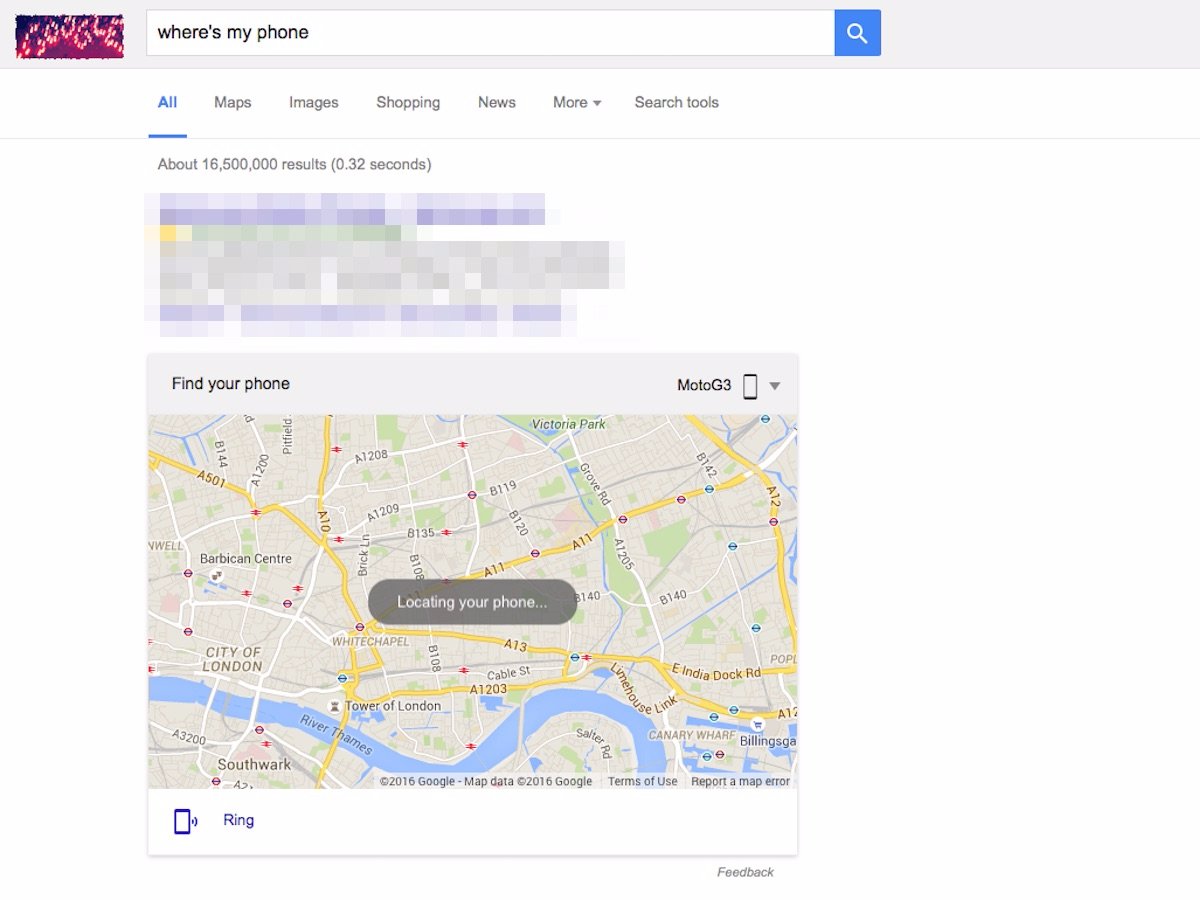Click the Victoria Park label
This screenshot has height=900, width=1200.
click(x=568, y=424)
